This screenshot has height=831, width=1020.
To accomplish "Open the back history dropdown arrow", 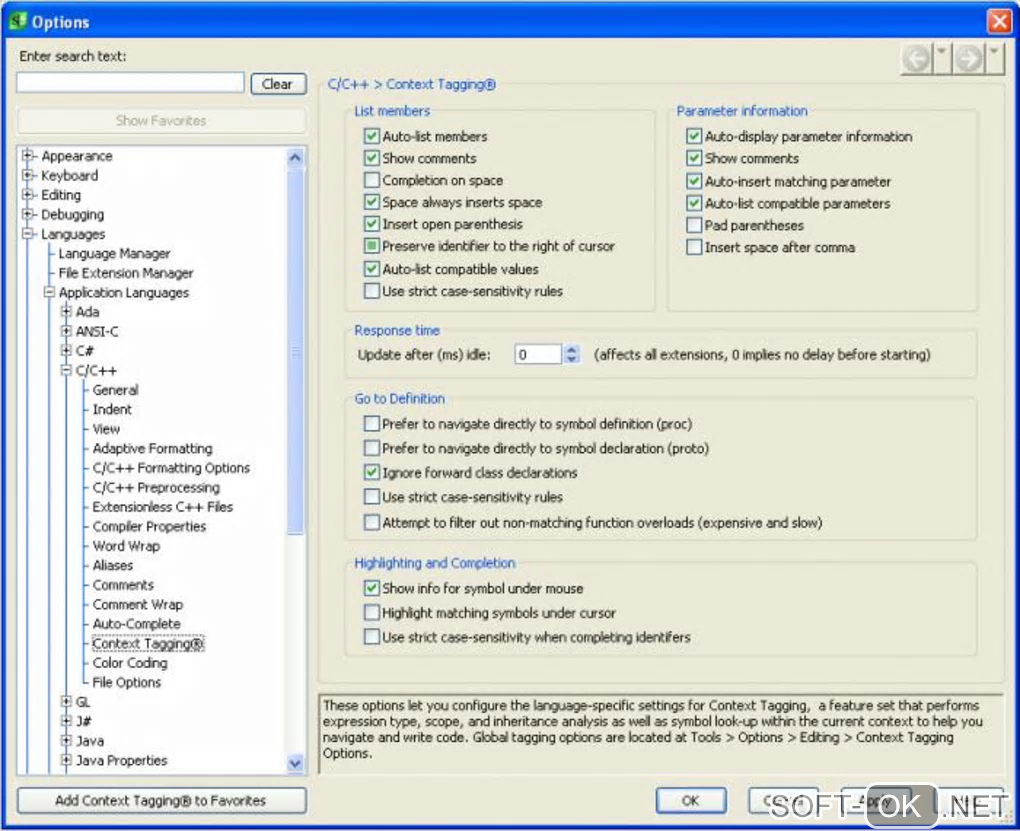I will (x=942, y=59).
